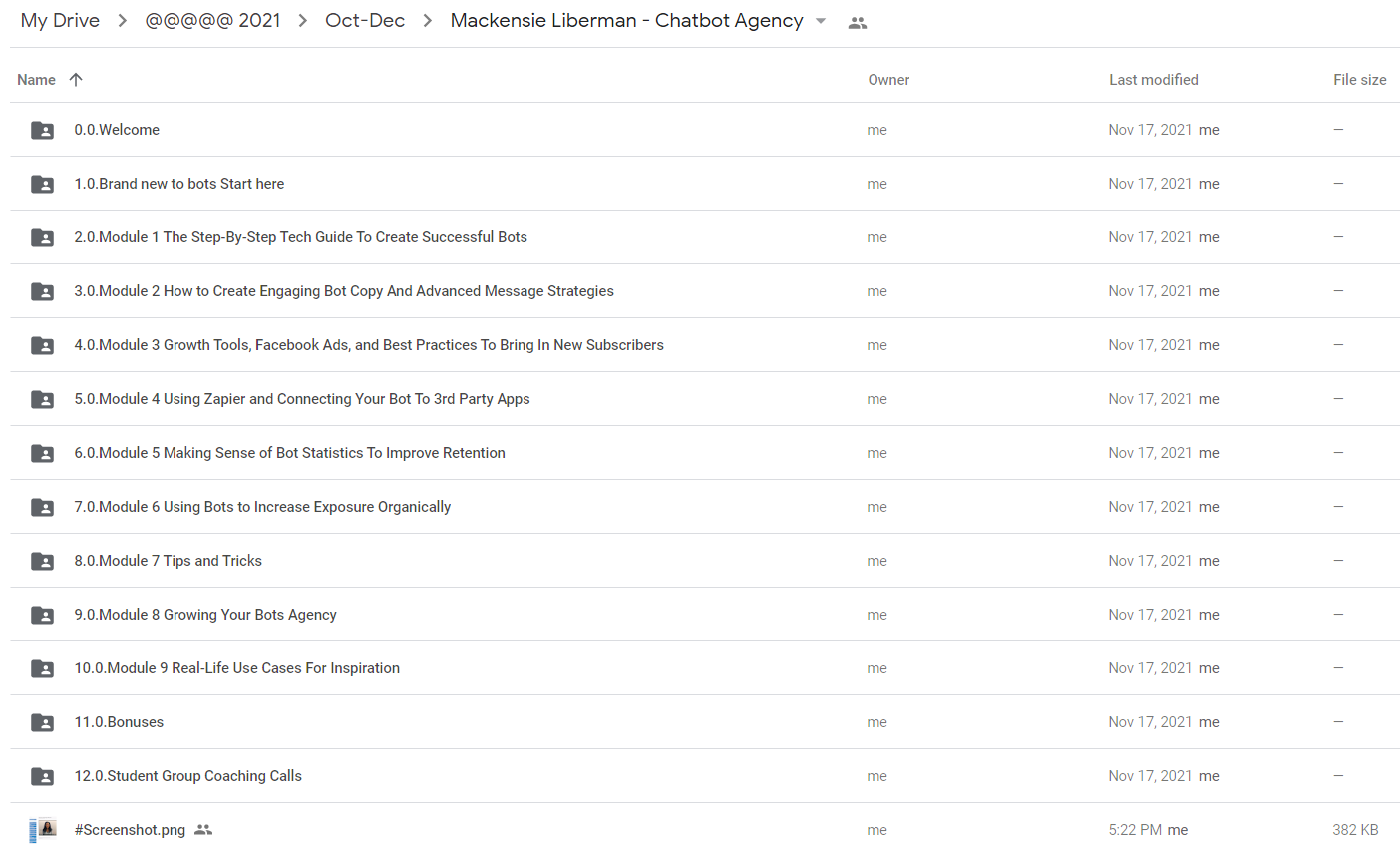Click Nov 17, 2021 date in 8.0.Module 7 row
The height and width of the screenshot is (853, 1400).
pyautogui.click(x=1150, y=561)
